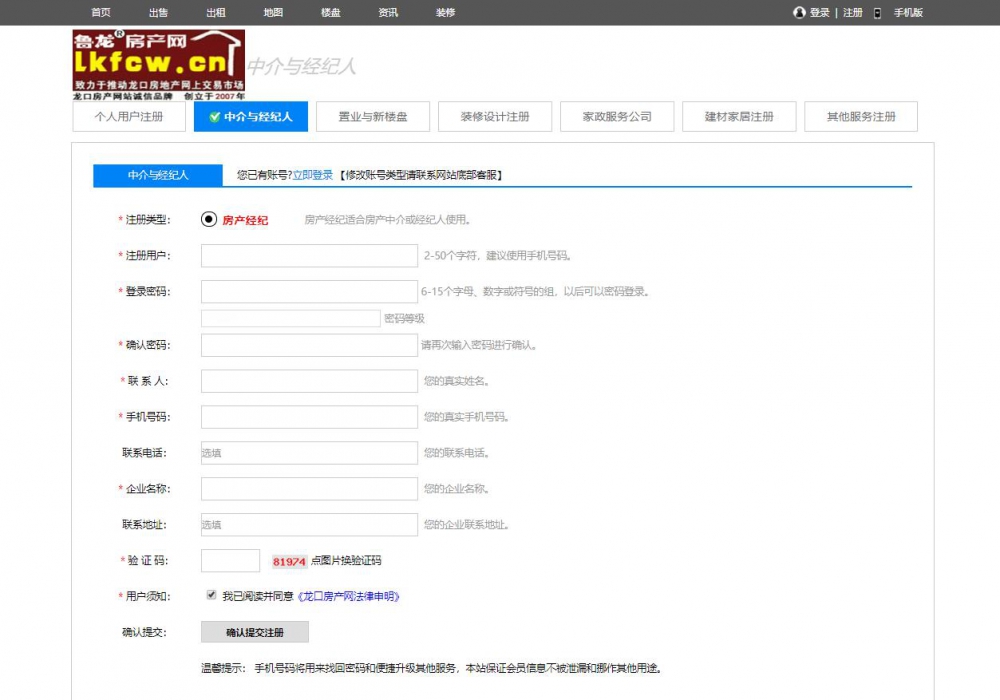1000x700 pixels.
Task: Click the 点图片换验证码 text
Action: point(346,561)
